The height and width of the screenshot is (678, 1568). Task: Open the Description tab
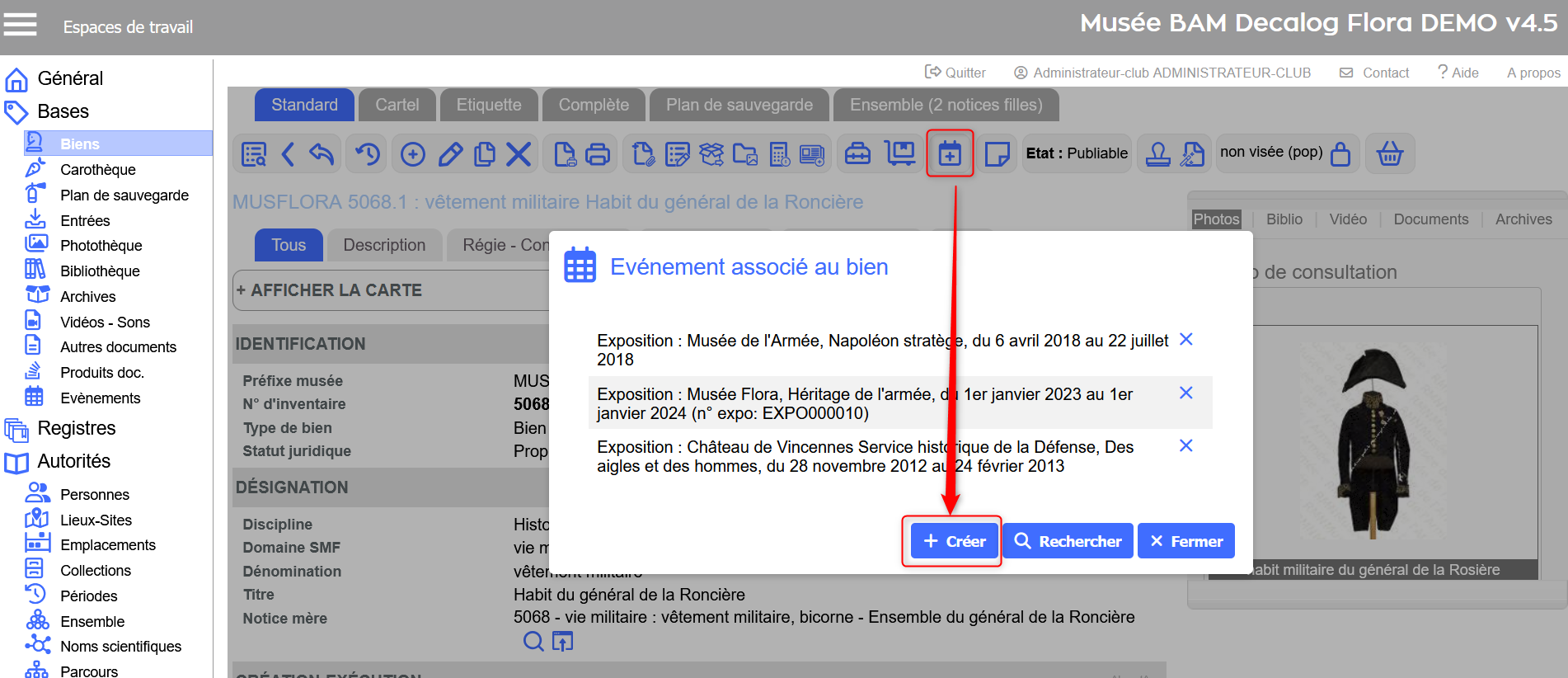[384, 245]
